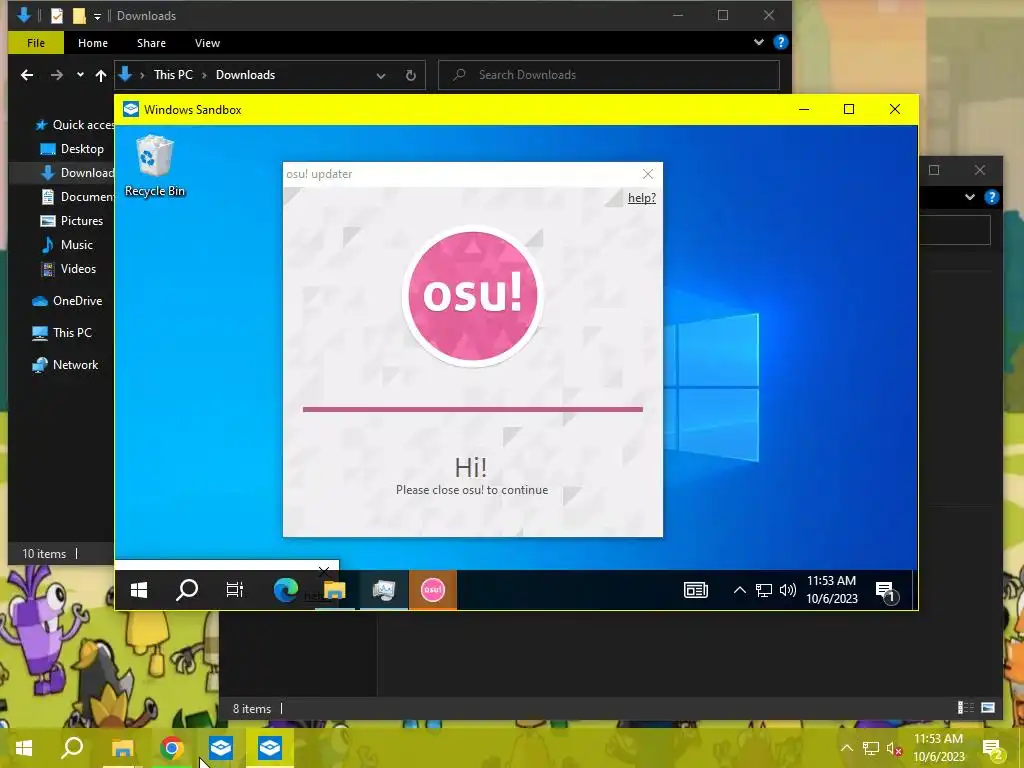Open host File Explorer taskbar icon
This screenshot has width=1024, height=768.
122,748
